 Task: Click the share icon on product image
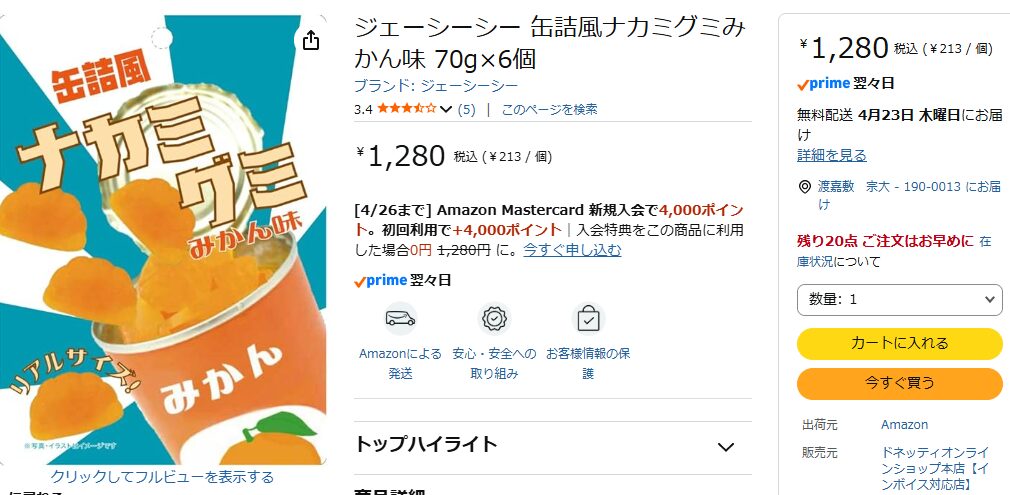coord(310,41)
